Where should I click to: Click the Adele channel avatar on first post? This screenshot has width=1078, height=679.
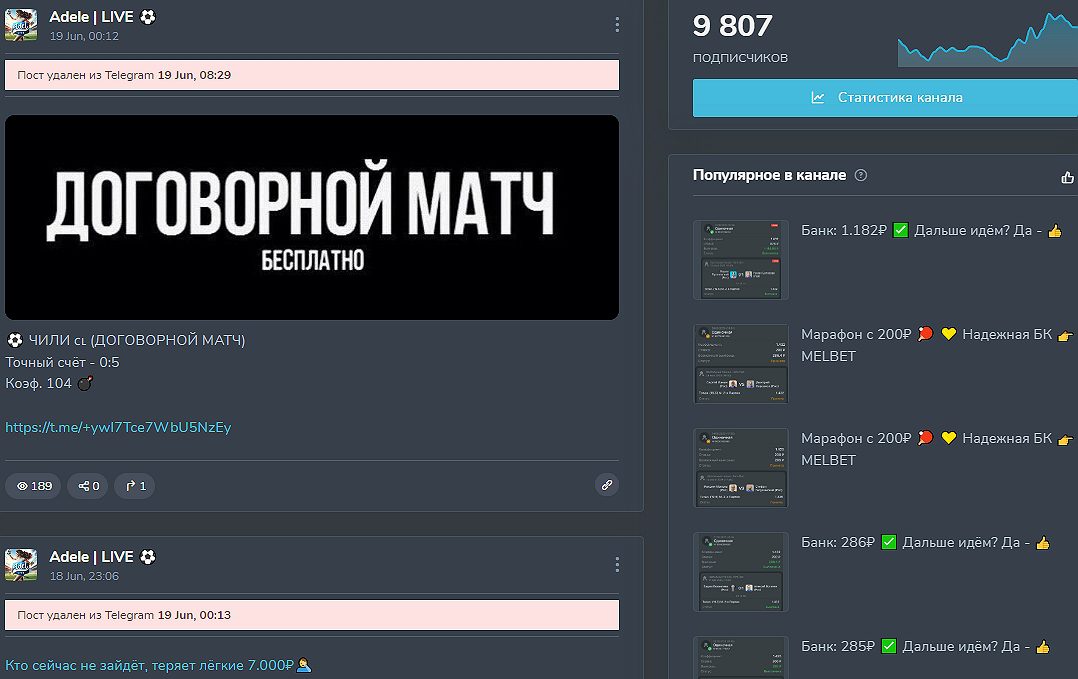pyautogui.click(x=21, y=25)
